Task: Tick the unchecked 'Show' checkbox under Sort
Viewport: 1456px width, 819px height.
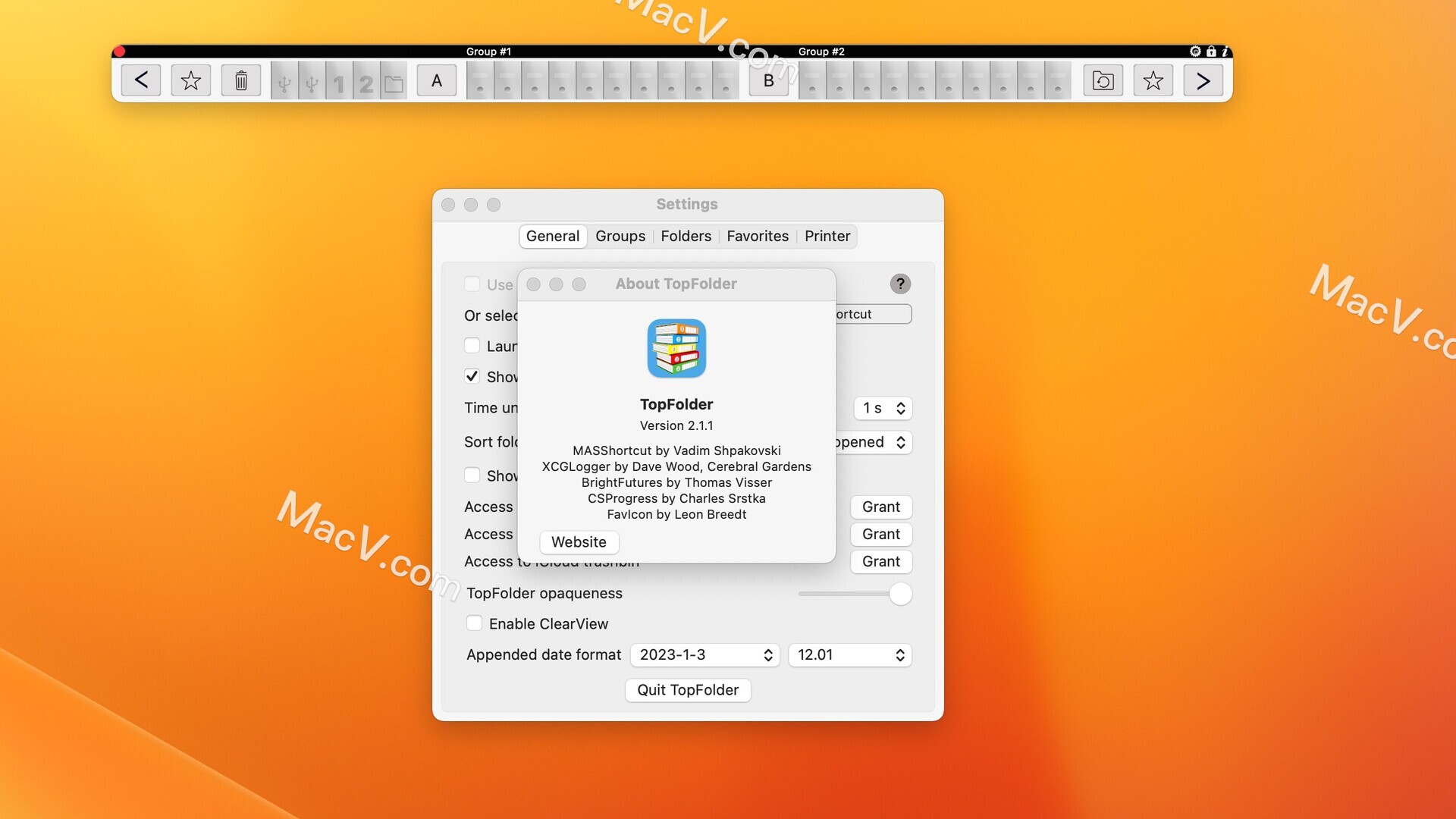Action: pos(472,475)
